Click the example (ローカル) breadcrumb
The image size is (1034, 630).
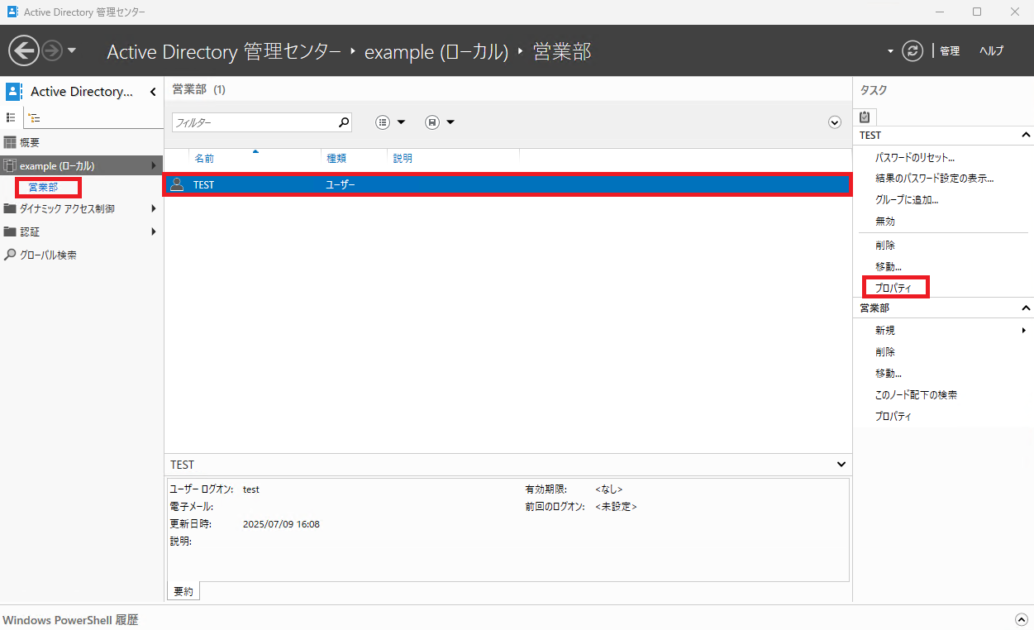point(437,51)
